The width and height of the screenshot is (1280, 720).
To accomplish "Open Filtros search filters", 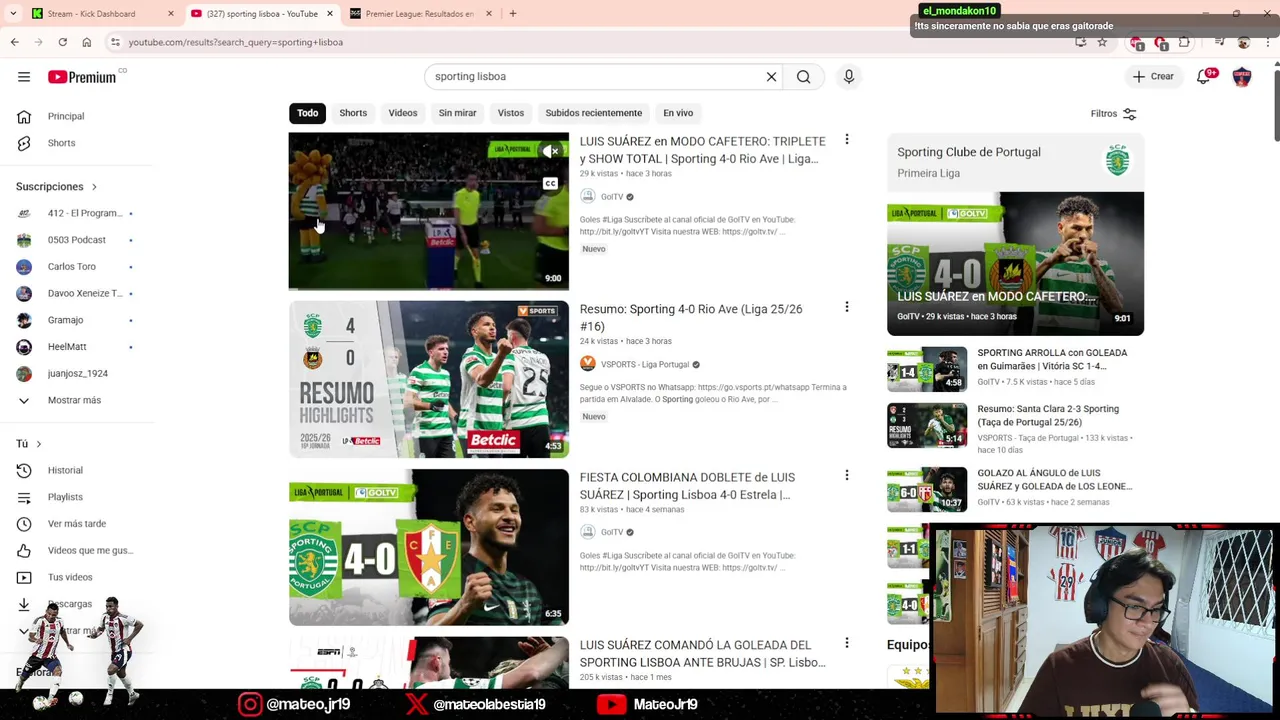I will [x=1113, y=114].
